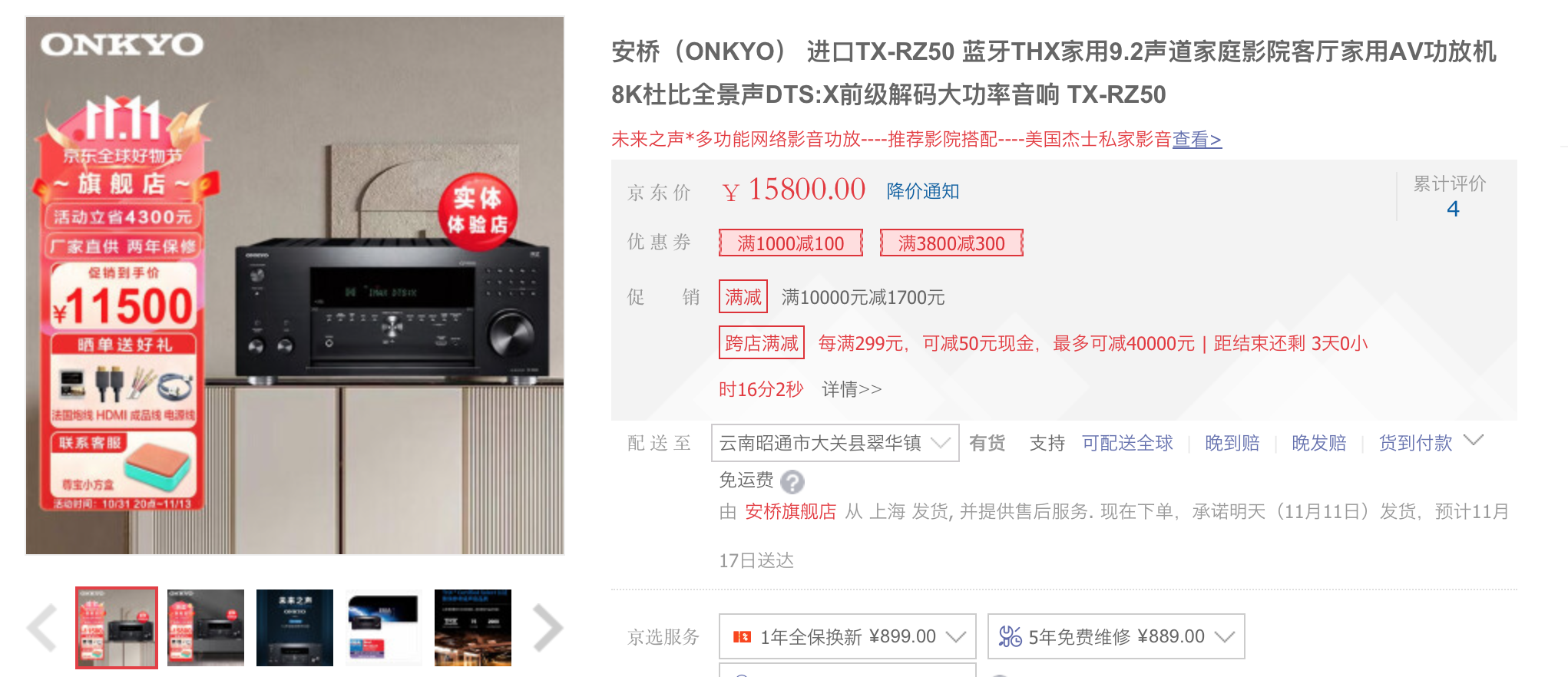Click the repair icon beside 5年免费维修
1568x677 pixels.
(x=1010, y=636)
